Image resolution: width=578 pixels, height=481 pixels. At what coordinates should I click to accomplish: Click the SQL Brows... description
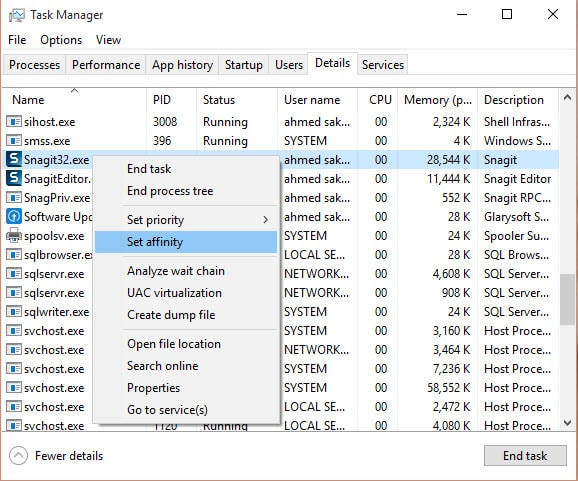click(x=516, y=255)
